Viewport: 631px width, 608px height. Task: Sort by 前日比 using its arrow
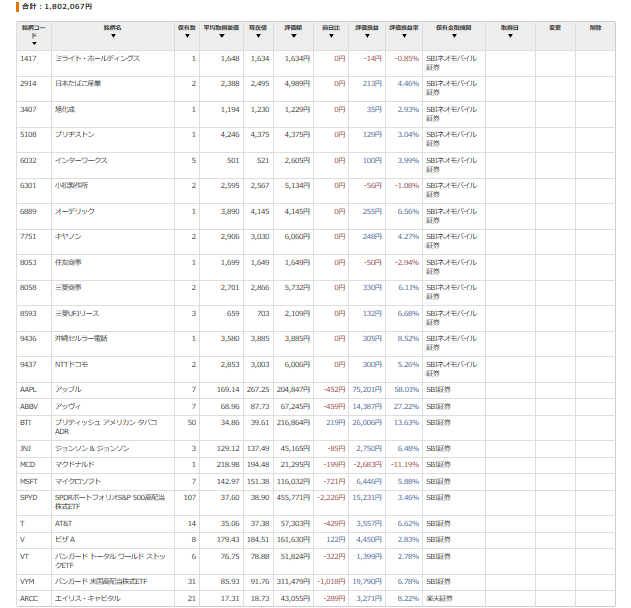(x=331, y=36)
